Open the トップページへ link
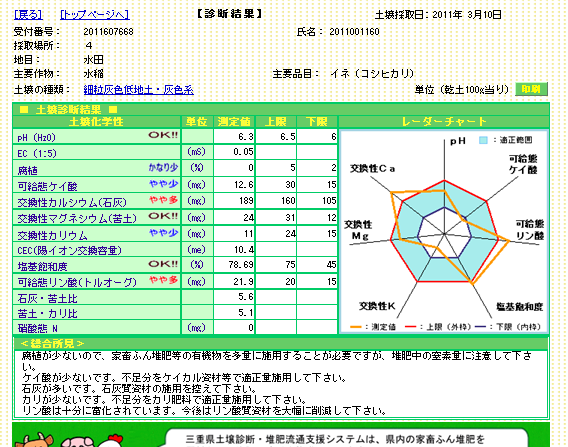The width and height of the screenshot is (568, 447). 95,14
